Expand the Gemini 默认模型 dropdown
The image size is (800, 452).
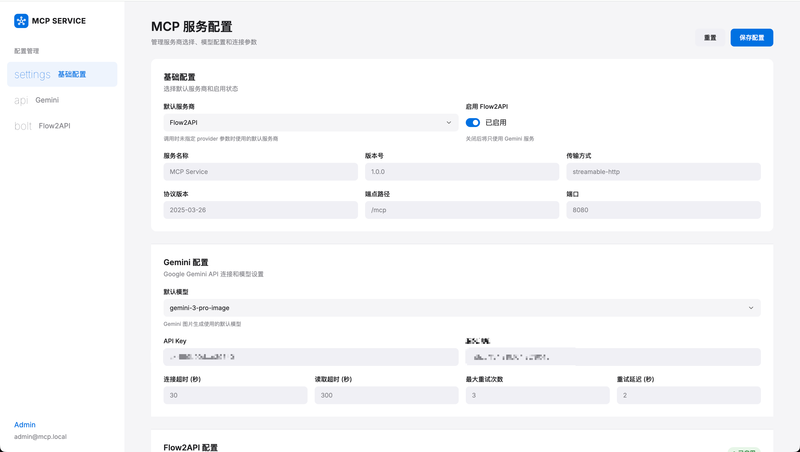point(461,308)
